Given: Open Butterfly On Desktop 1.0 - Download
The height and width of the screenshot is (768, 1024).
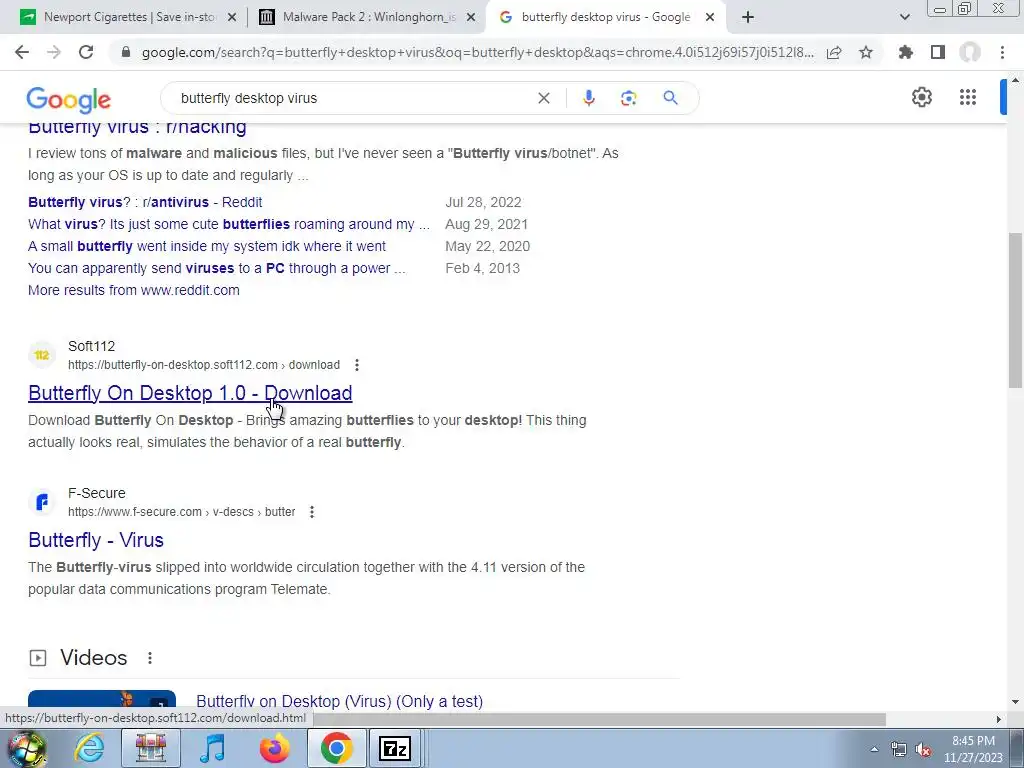Looking at the screenshot, I should tap(190, 392).
